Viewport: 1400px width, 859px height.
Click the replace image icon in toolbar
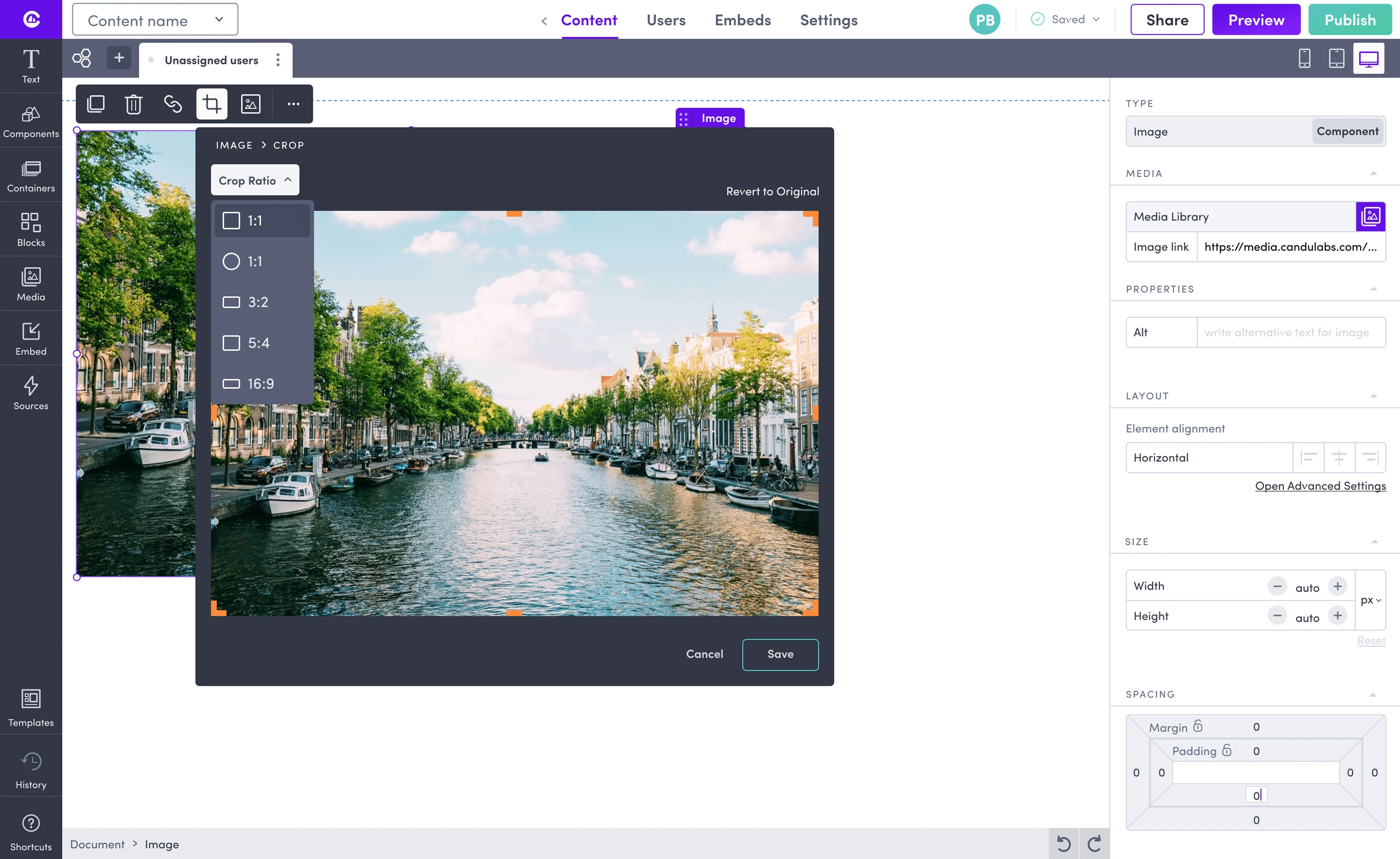[x=251, y=104]
